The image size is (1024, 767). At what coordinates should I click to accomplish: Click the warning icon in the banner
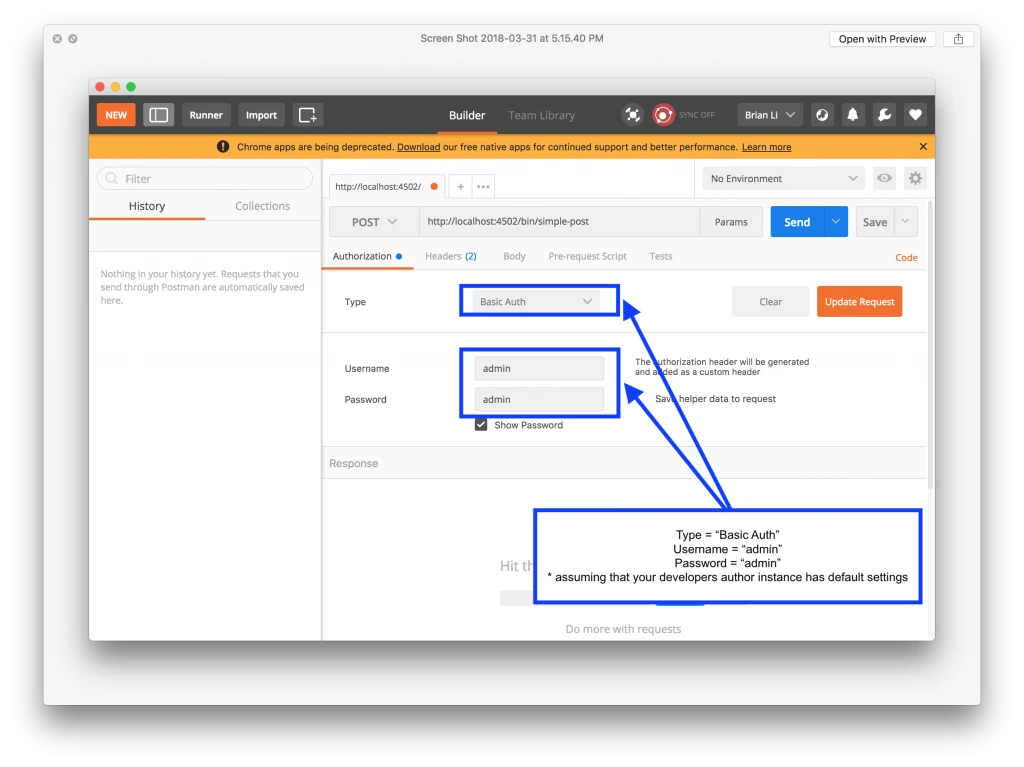tap(223, 146)
